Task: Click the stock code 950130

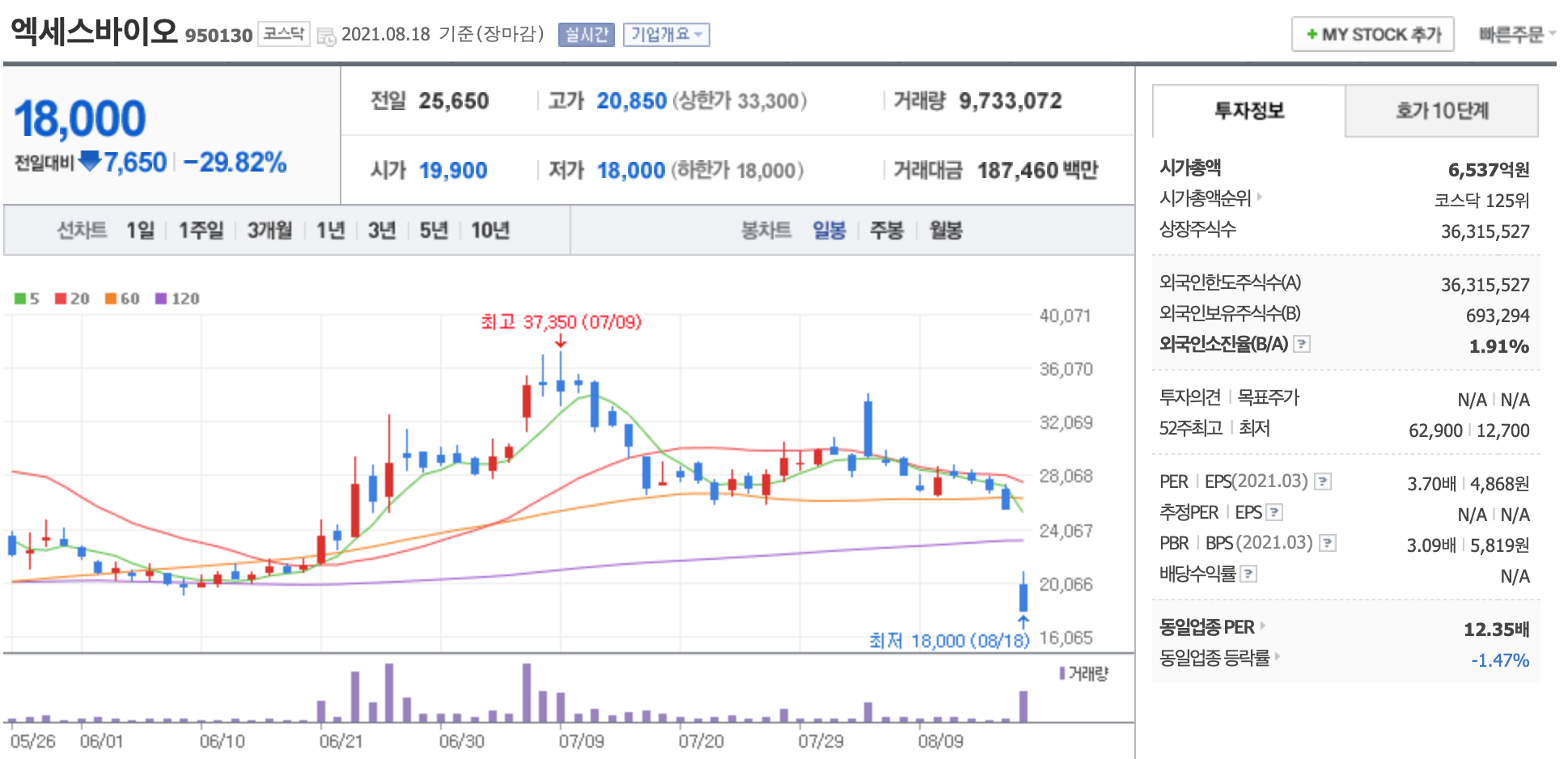Action: pyautogui.click(x=218, y=36)
